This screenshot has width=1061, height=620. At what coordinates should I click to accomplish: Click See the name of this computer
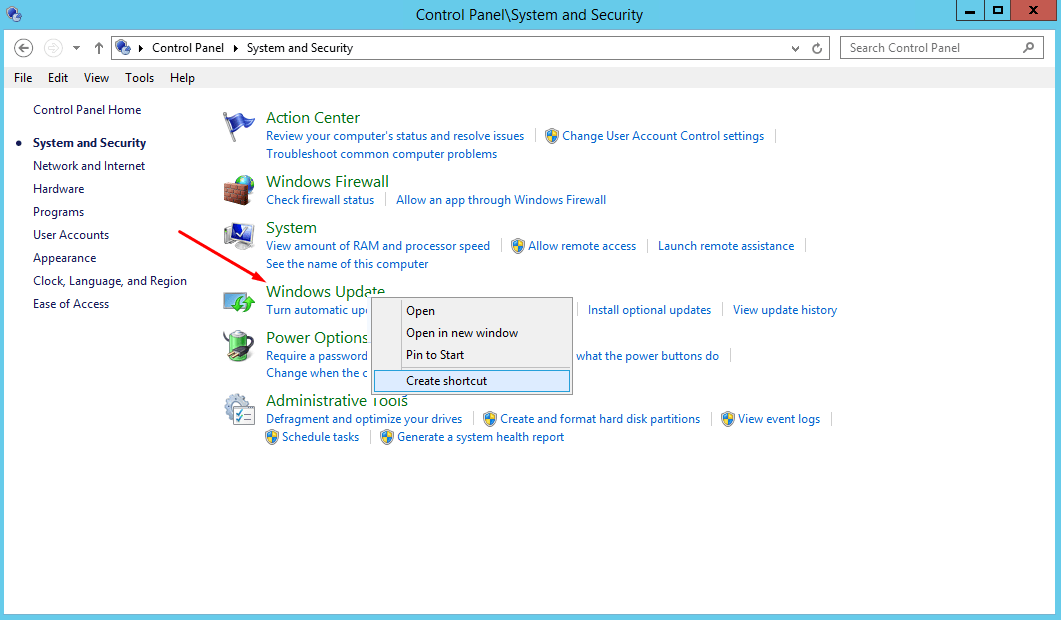347,264
